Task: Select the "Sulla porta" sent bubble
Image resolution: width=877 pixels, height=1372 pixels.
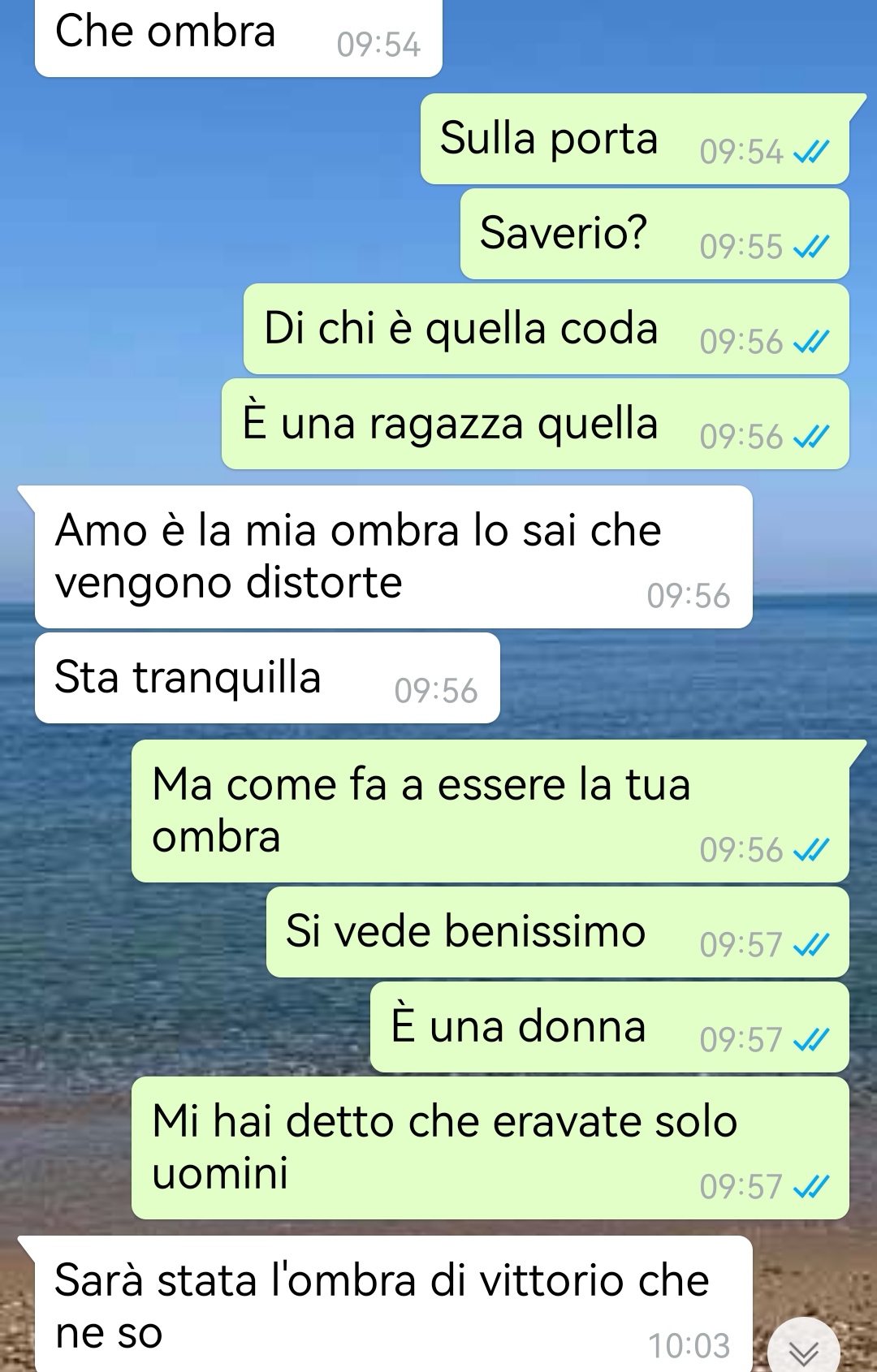Action: (x=635, y=139)
